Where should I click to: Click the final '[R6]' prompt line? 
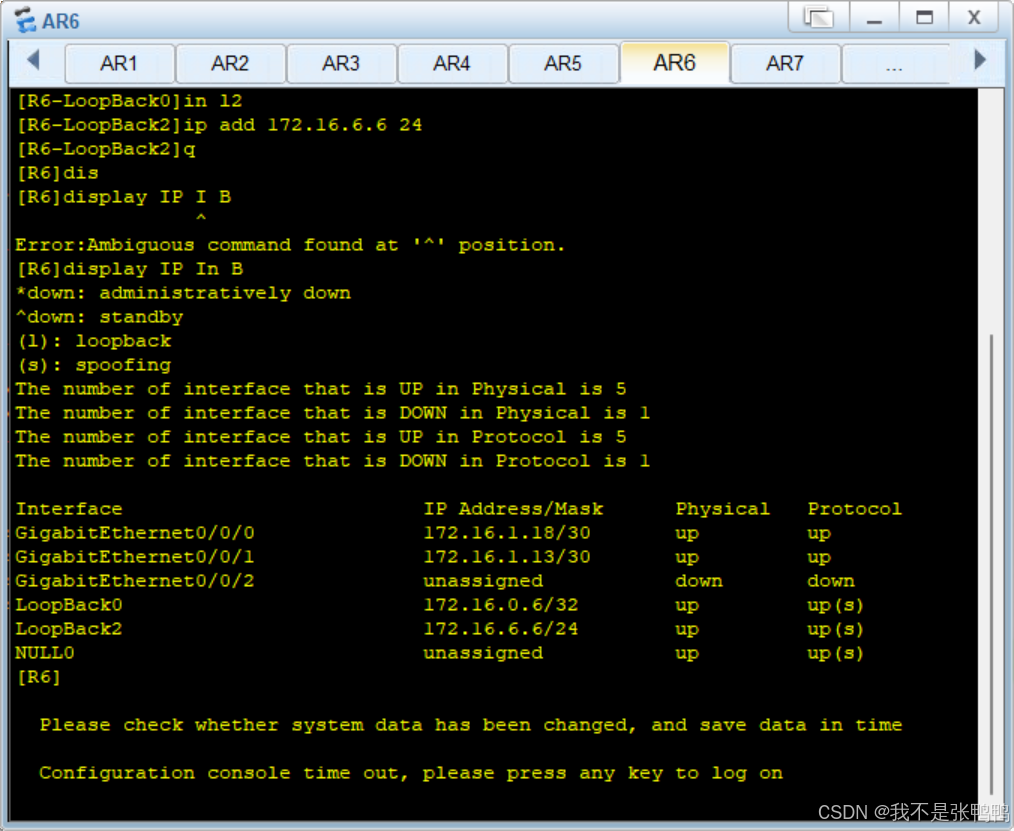coord(39,676)
